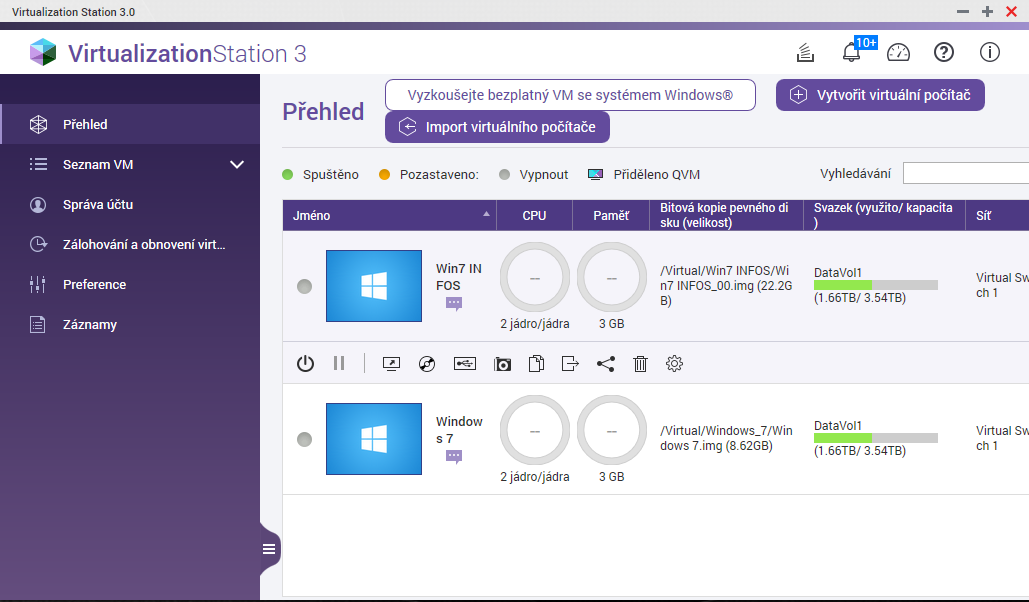Click Windows 7 DataVol1 usage bar

point(875,438)
